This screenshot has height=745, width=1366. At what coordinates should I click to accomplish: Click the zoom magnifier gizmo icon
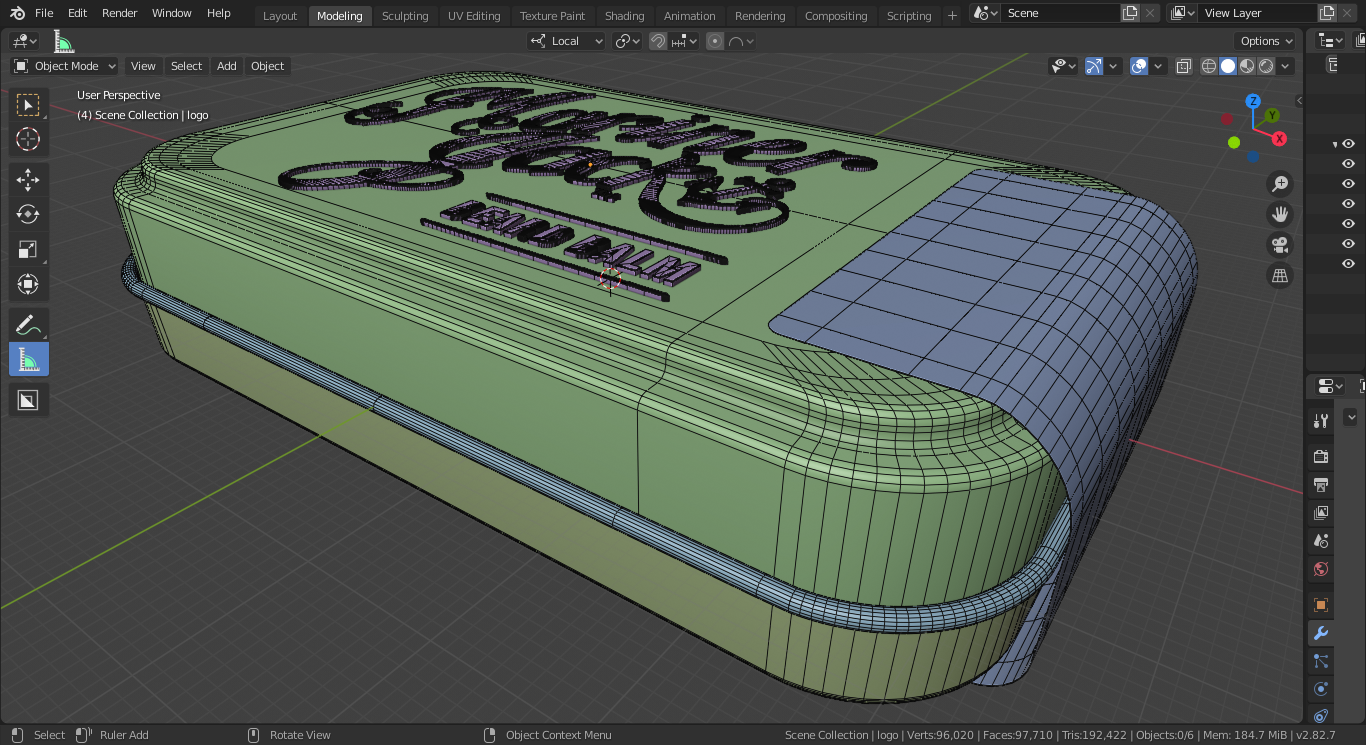tap(1279, 184)
